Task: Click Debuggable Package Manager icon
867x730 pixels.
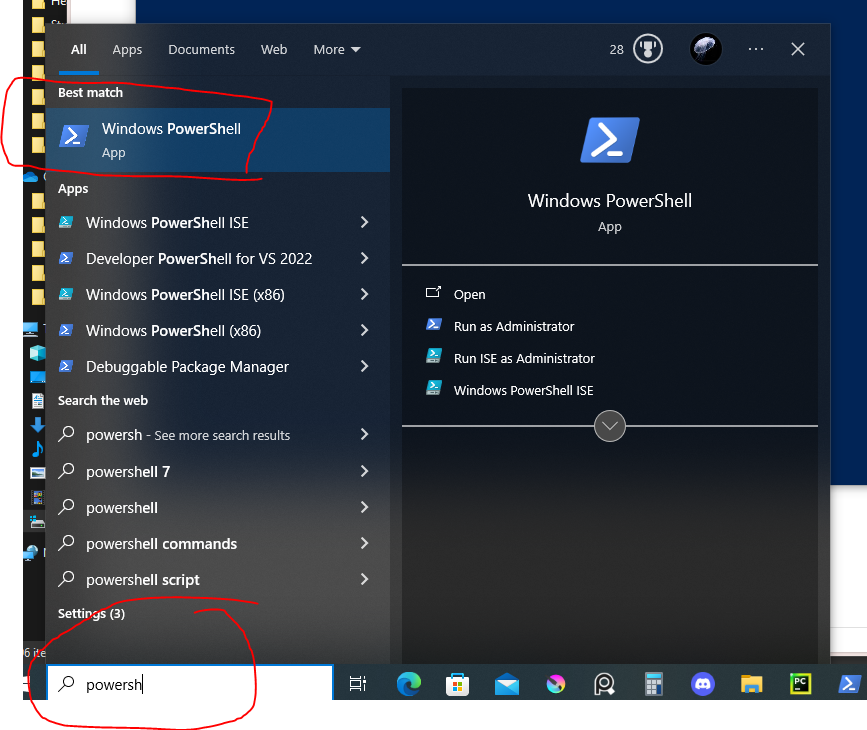Action: point(66,366)
